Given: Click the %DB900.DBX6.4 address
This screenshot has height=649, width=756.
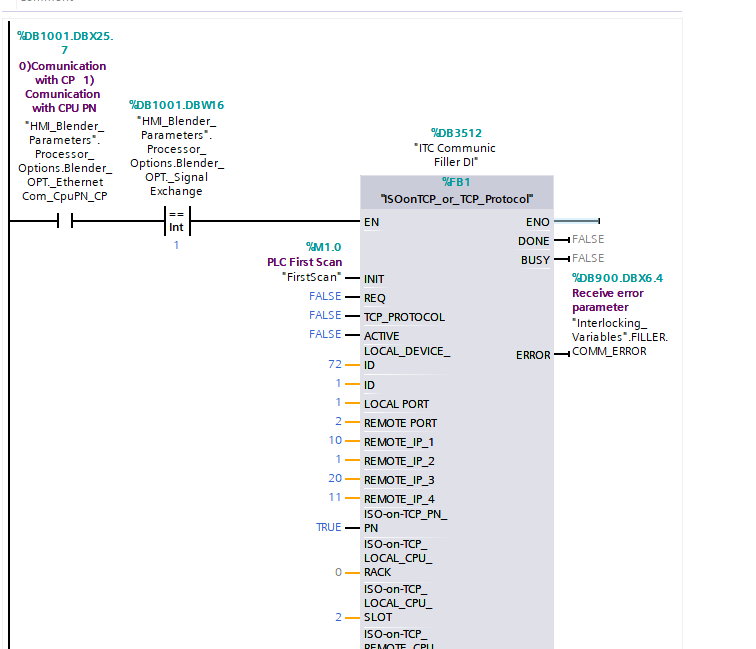Looking at the screenshot, I should click(x=617, y=278).
